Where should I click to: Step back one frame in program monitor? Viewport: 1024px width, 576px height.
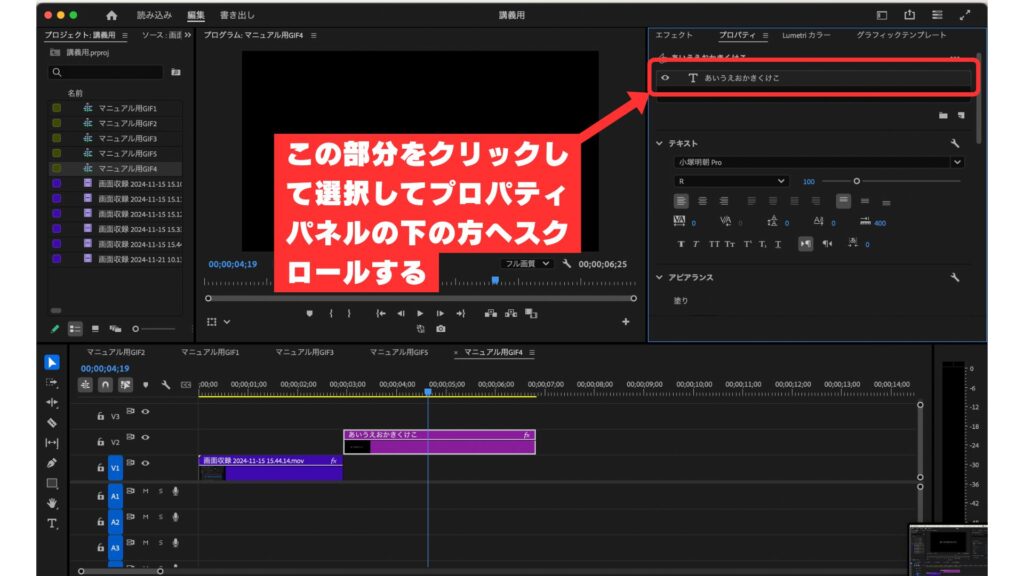(x=400, y=313)
